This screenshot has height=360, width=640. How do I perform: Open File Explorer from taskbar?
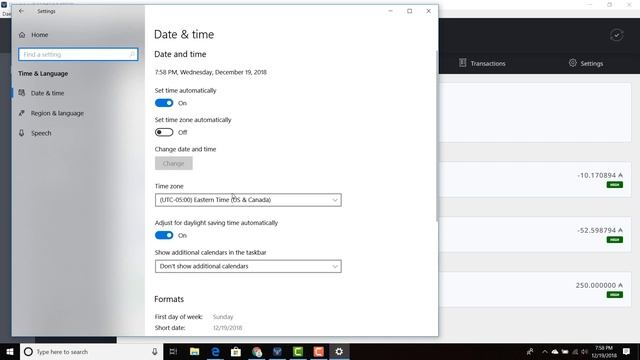(194, 351)
